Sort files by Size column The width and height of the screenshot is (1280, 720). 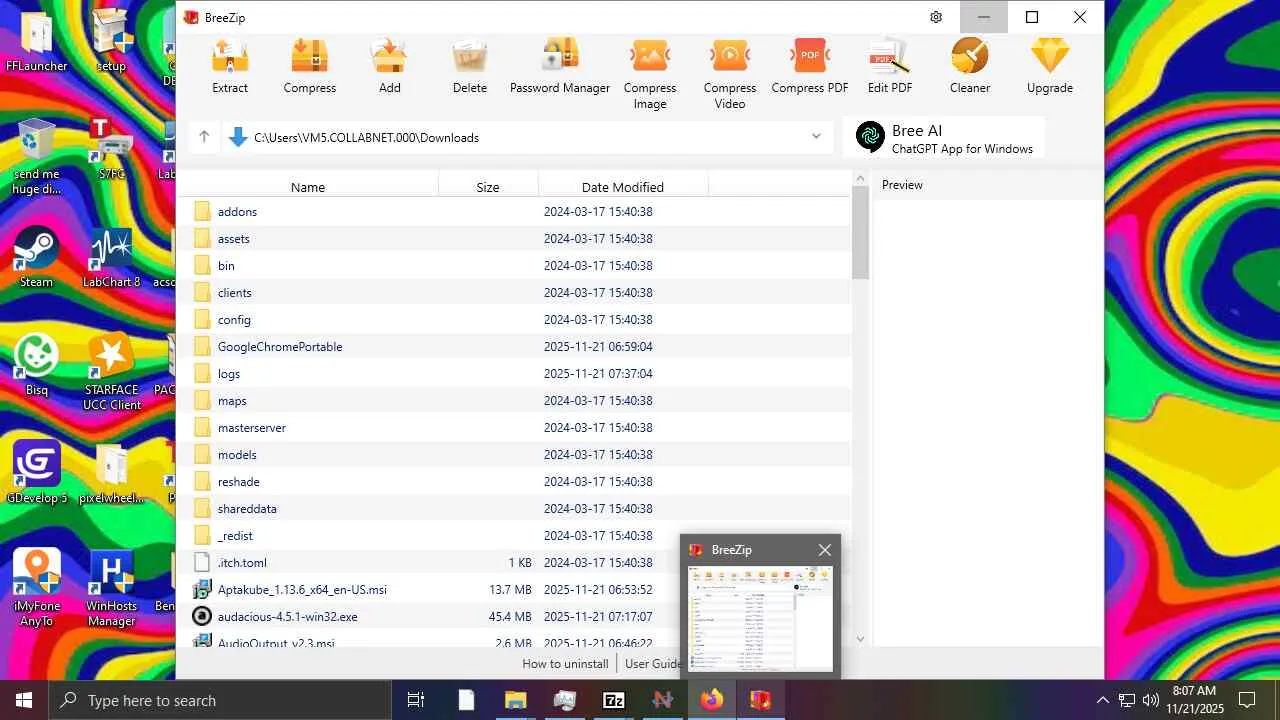488,187
